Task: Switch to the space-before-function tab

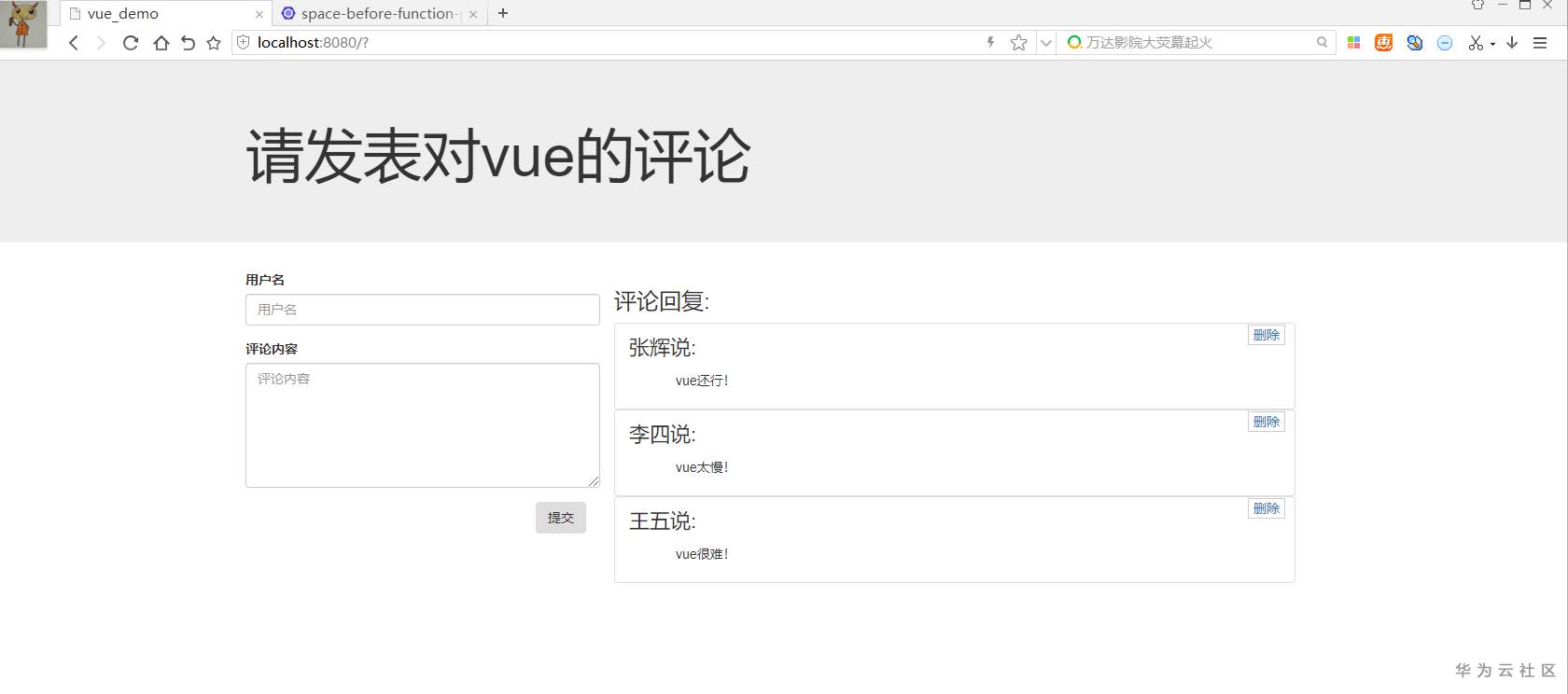Action: click(x=380, y=13)
